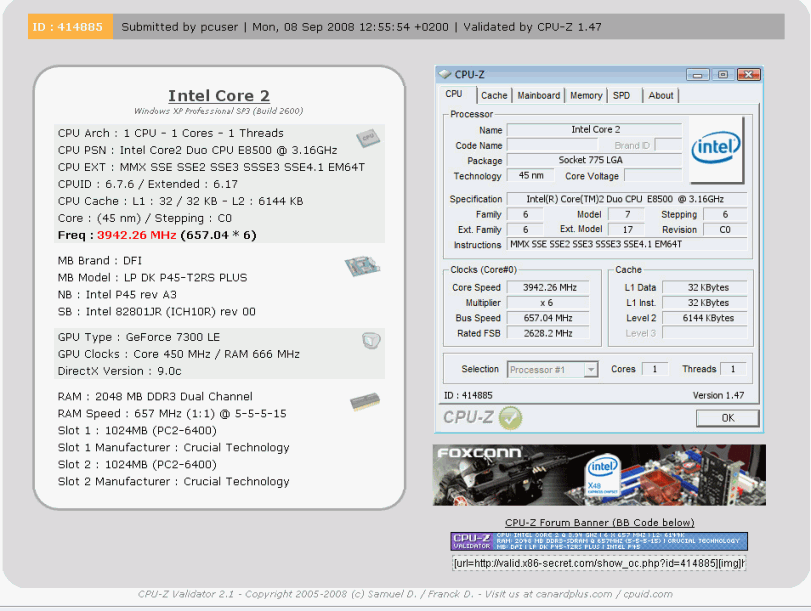811x611 pixels.
Task: Click the 'Submitted by pcuser' header text
Action: tap(179, 27)
